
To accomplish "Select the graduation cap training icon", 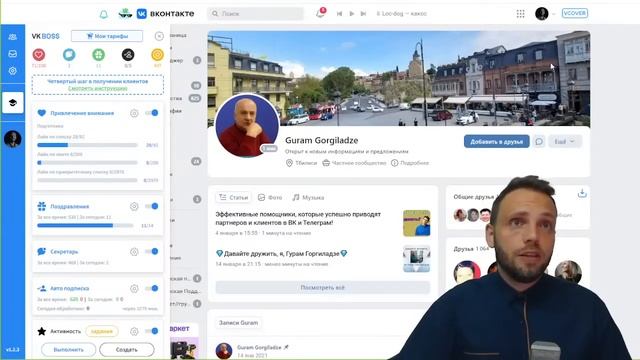I will click(13, 102).
